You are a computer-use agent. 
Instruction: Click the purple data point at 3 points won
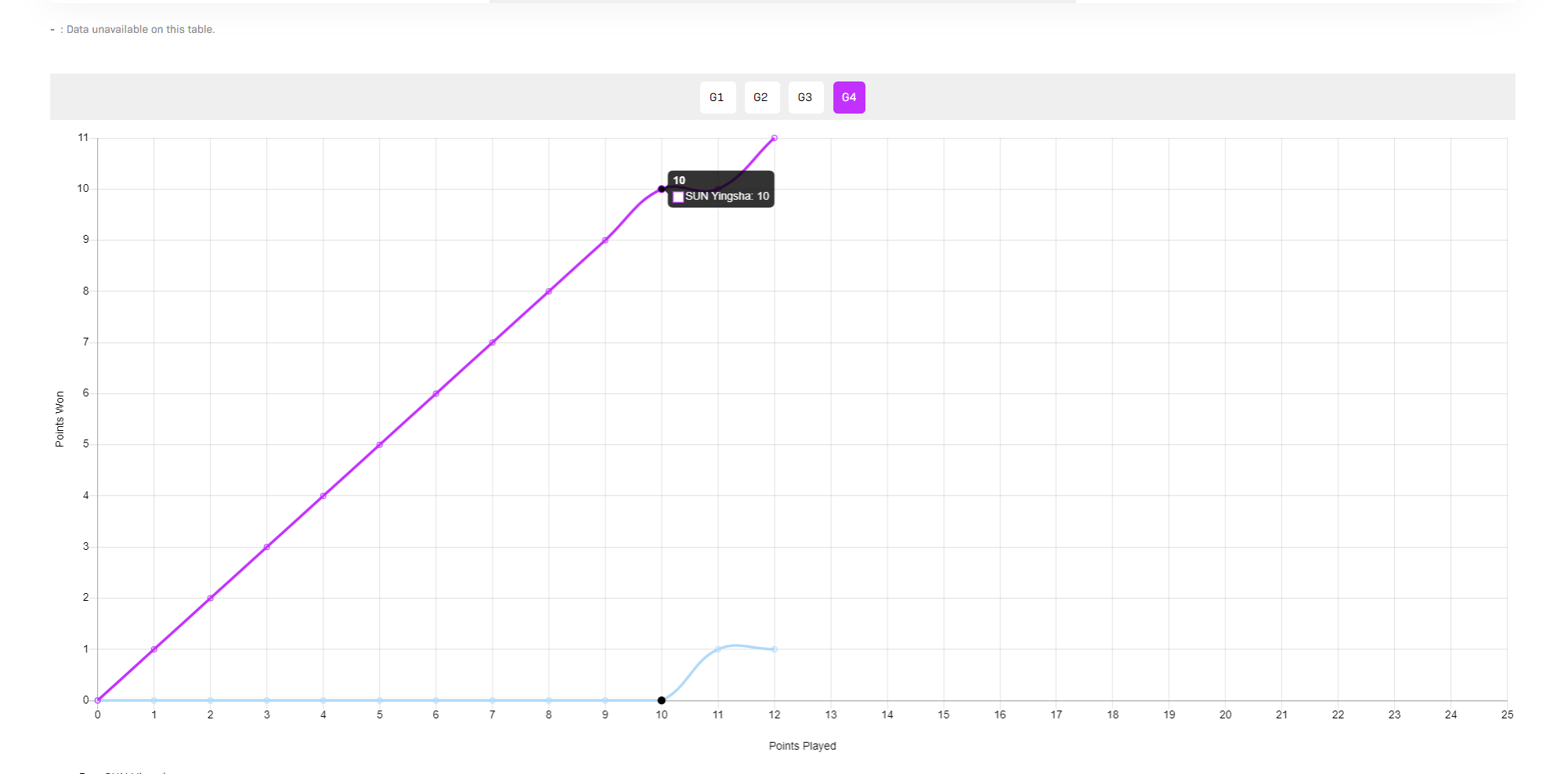267,547
